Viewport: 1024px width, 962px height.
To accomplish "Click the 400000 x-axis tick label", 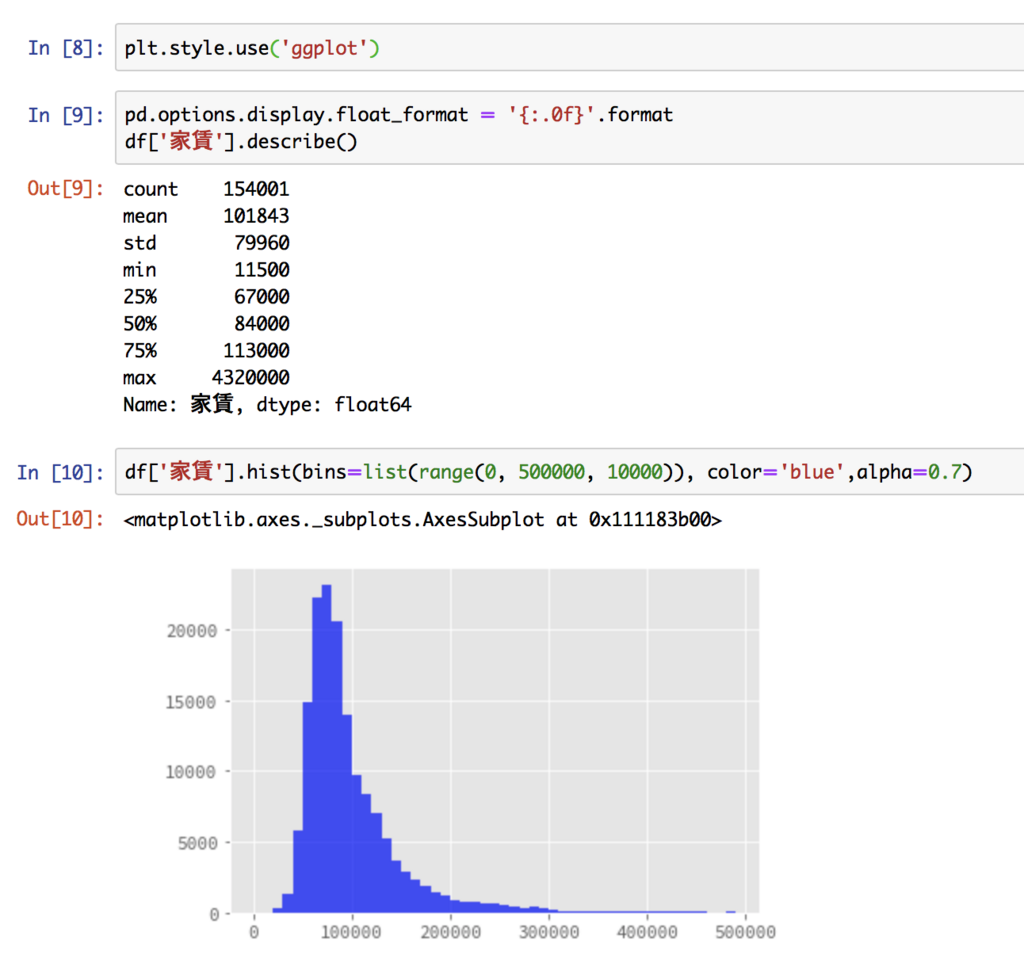I will 647,932.
